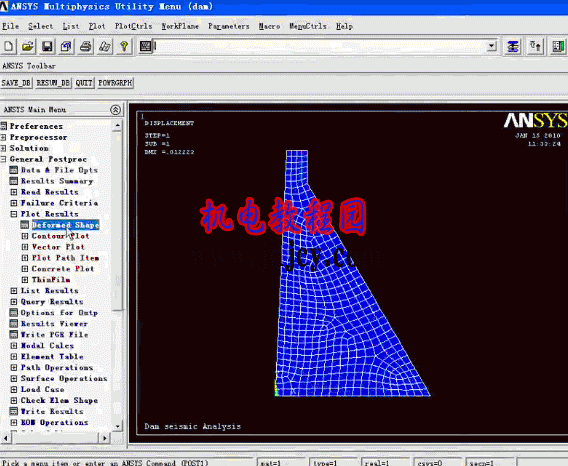568x466 pixels.
Task: Click the Reset Picking toolbar icon
Action: [x=535, y=47]
